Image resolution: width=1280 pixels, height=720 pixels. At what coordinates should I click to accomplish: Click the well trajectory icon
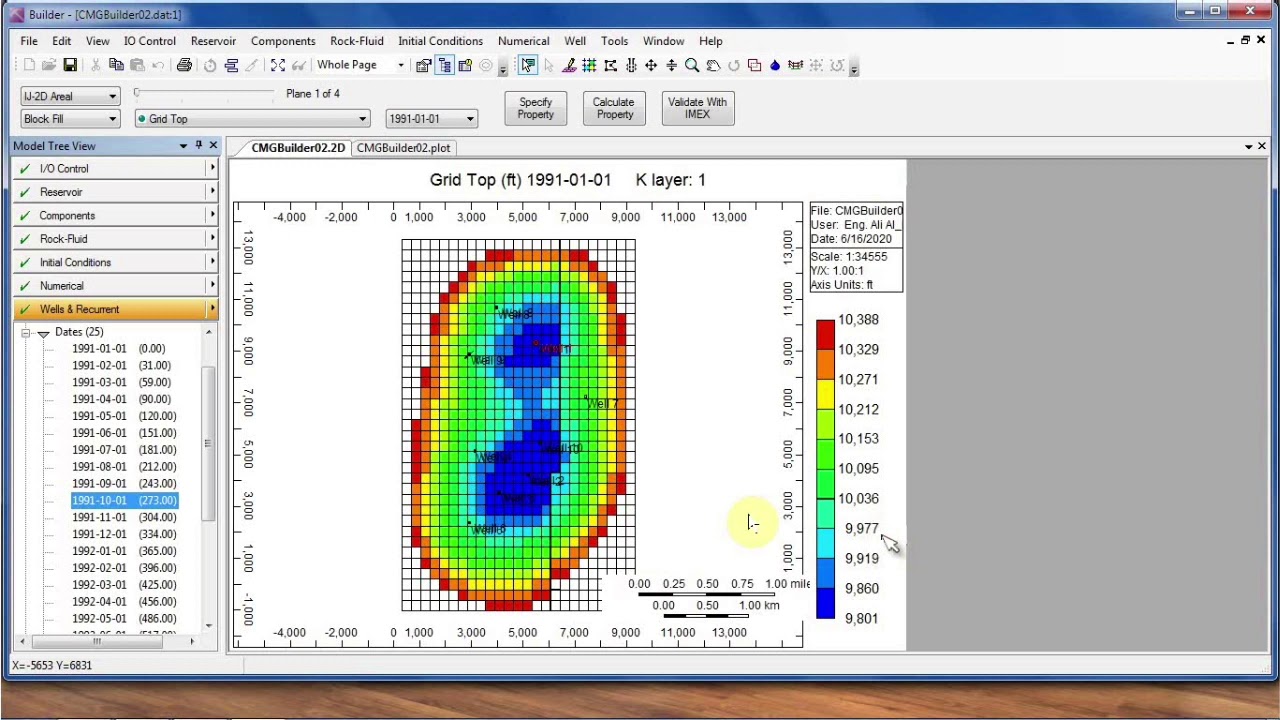(796, 66)
